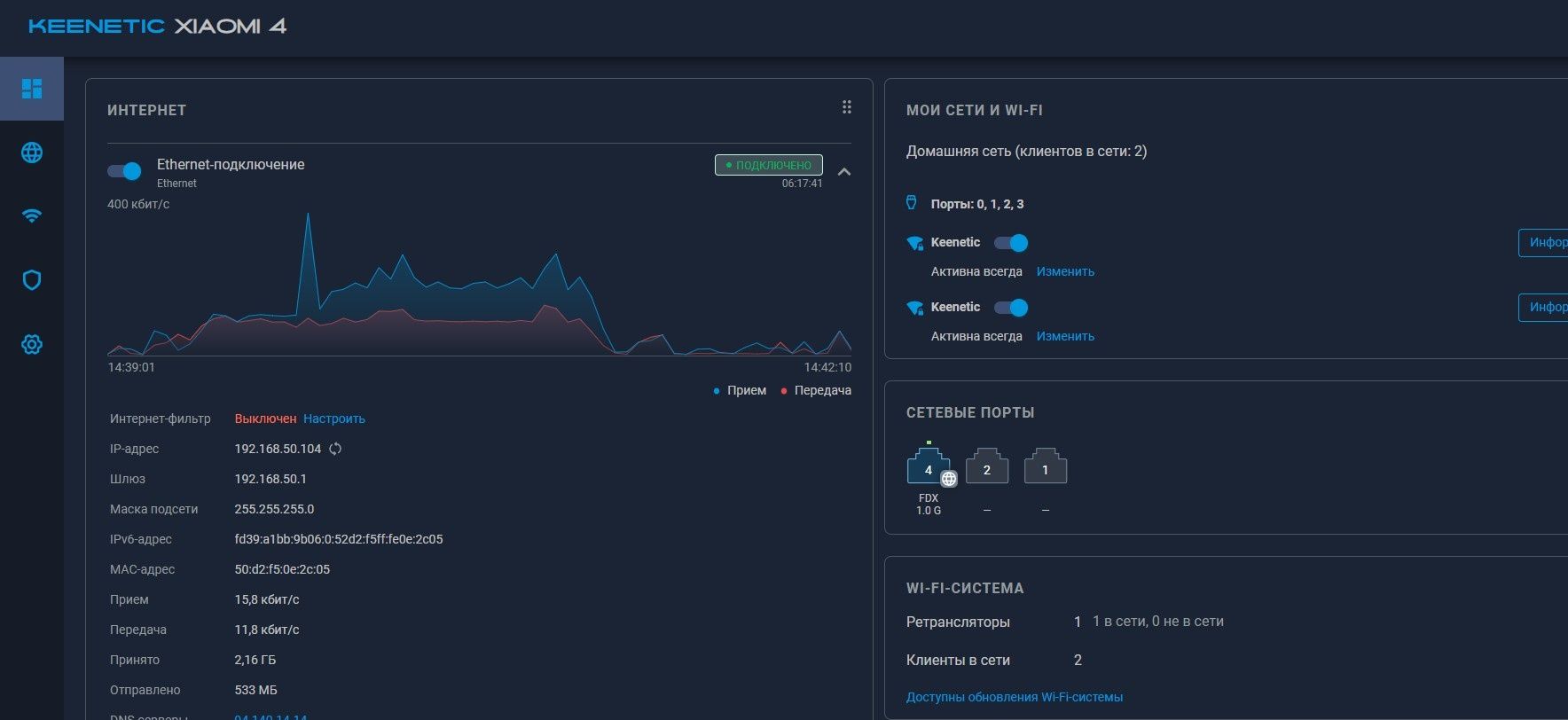Click the connection uptime 06:17:41

pos(802,184)
